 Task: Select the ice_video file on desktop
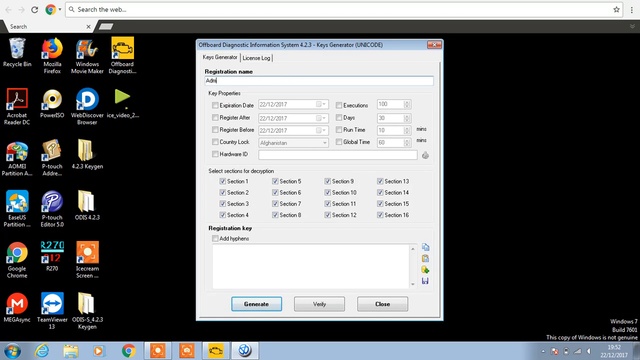tap(122, 104)
